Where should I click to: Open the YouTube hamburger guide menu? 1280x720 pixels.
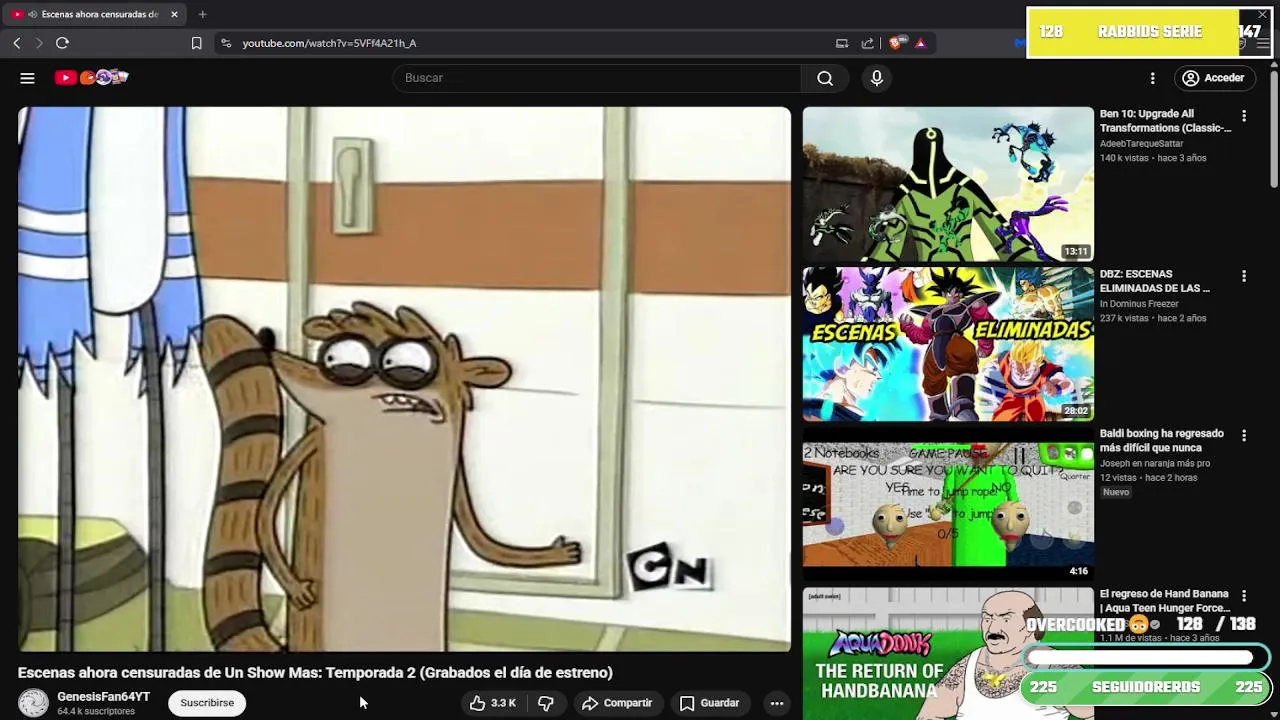pyautogui.click(x=27, y=78)
